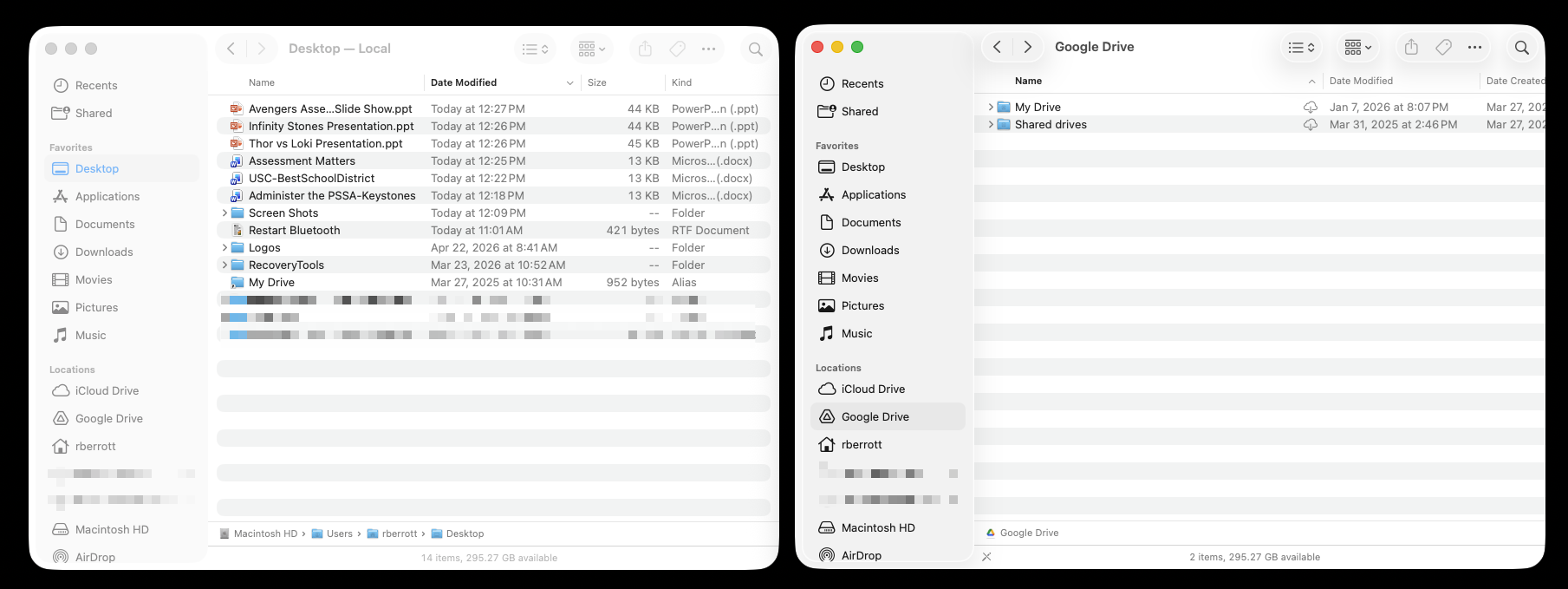This screenshot has height=589, width=1568.
Task: Sort by Date Modified in Desktop window
Action: click(x=502, y=82)
